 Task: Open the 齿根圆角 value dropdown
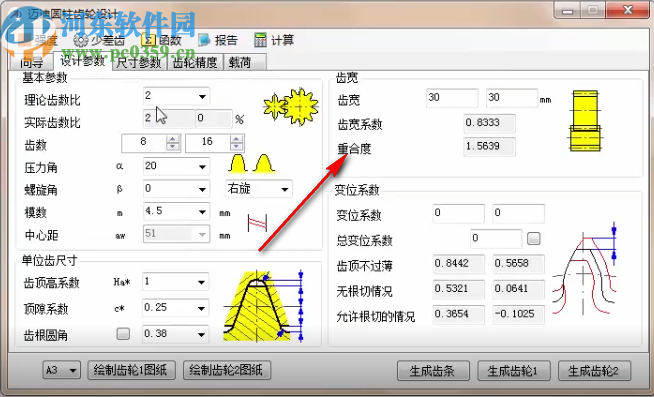pyautogui.click(x=201, y=334)
